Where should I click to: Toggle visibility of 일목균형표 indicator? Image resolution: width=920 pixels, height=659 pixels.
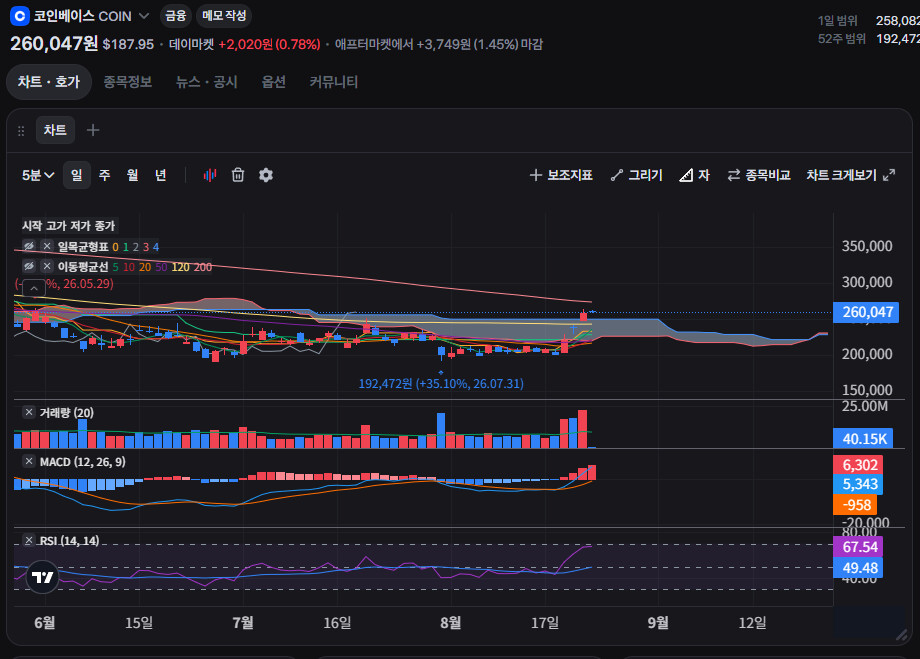[x=29, y=246]
